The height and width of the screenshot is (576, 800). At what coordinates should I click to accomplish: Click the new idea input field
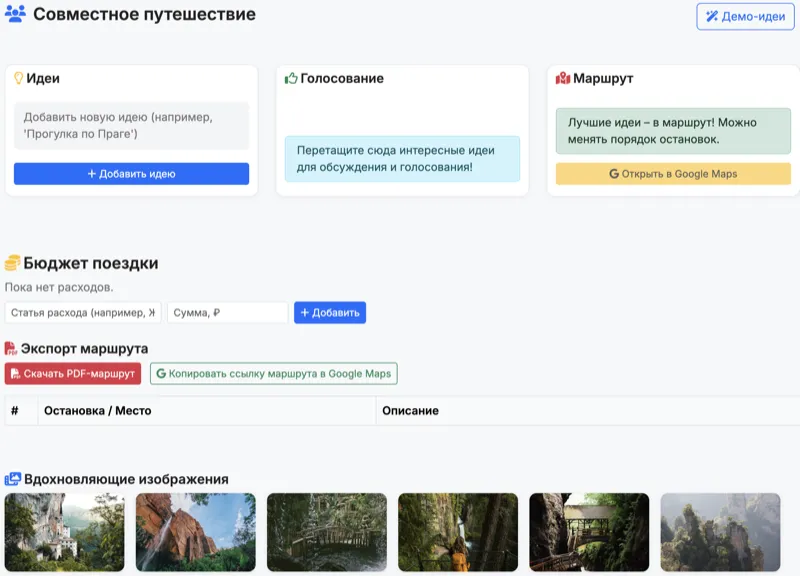click(x=130, y=125)
